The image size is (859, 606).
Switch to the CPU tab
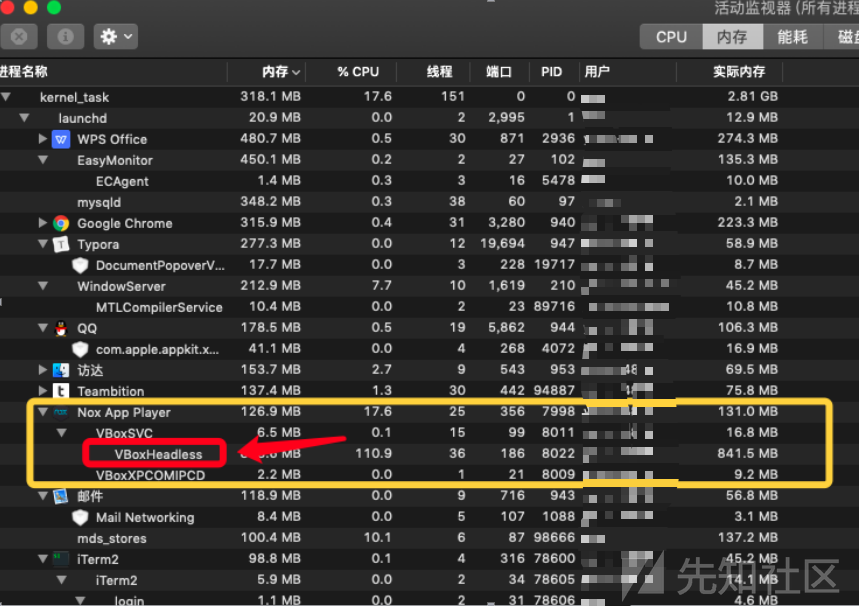point(671,37)
